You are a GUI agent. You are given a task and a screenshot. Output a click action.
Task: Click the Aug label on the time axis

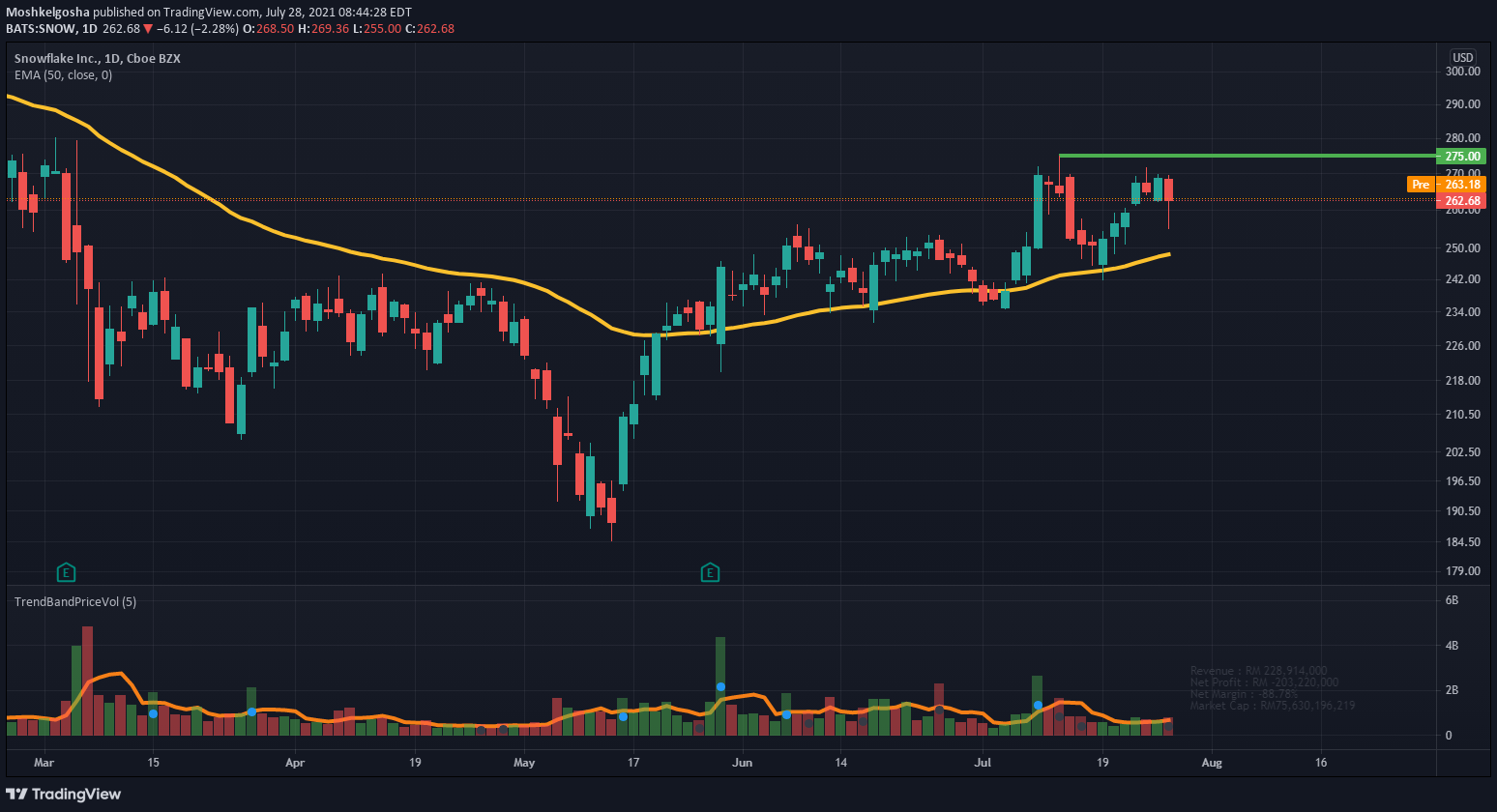(1212, 763)
